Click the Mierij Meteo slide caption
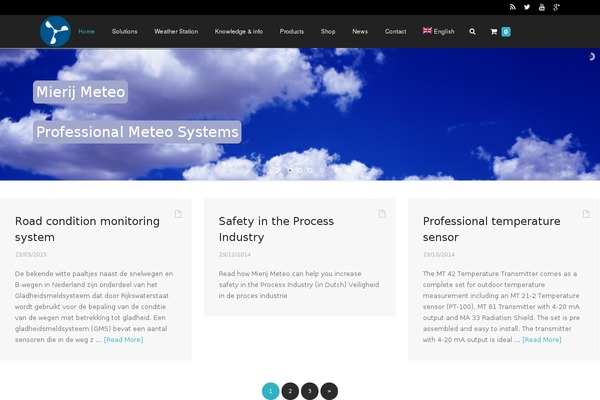The width and height of the screenshot is (600, 400). coord(80,92)
